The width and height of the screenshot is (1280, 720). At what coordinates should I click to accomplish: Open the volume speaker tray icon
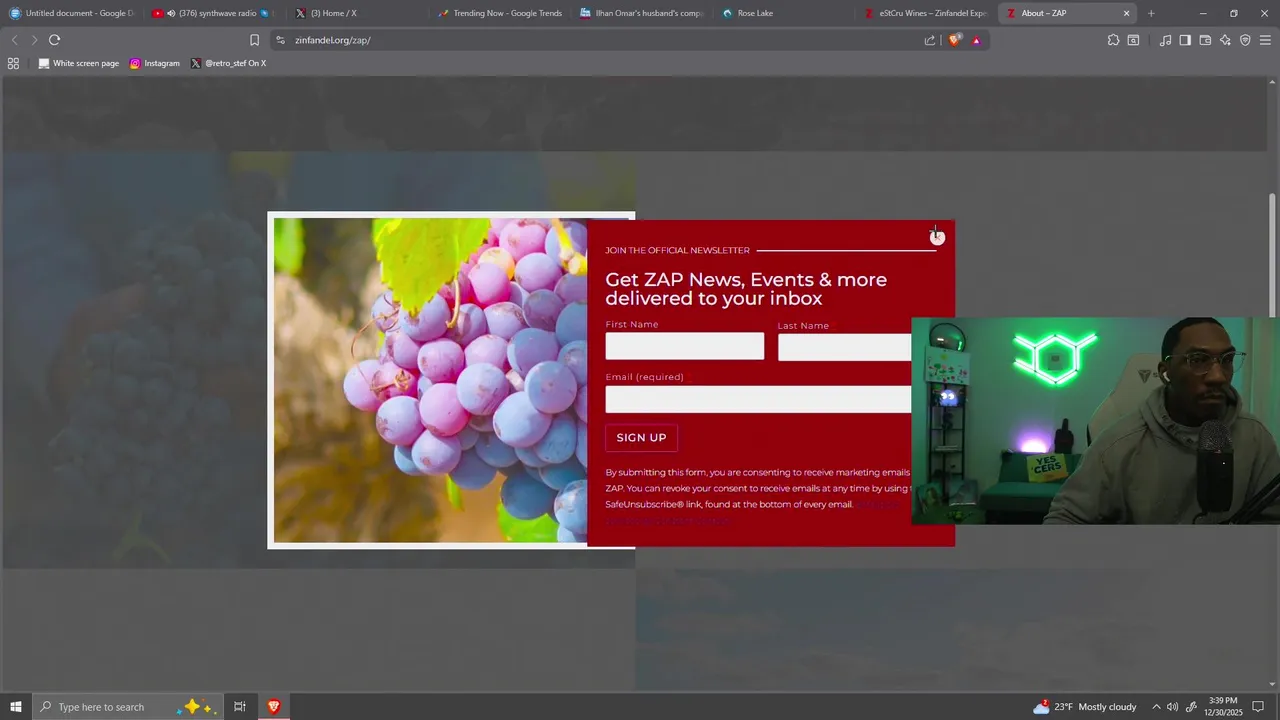tap(1173, 707)
